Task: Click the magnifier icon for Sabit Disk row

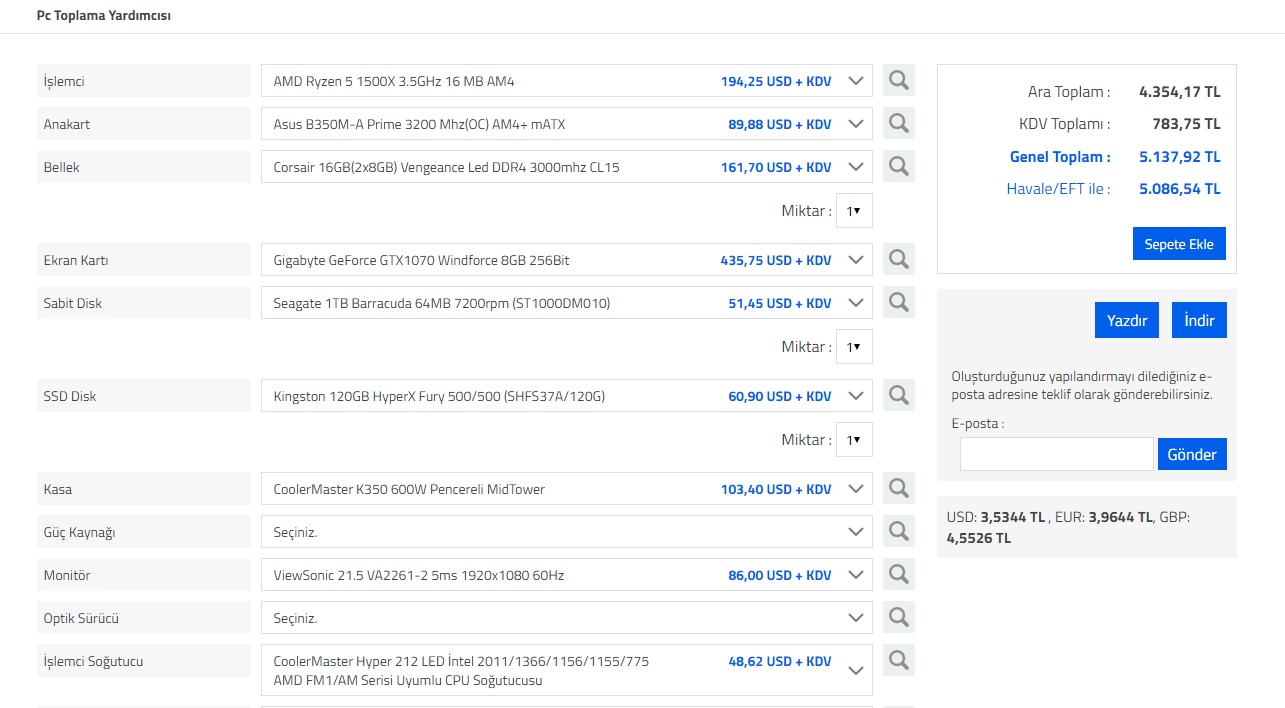Action: coord(898,302)
